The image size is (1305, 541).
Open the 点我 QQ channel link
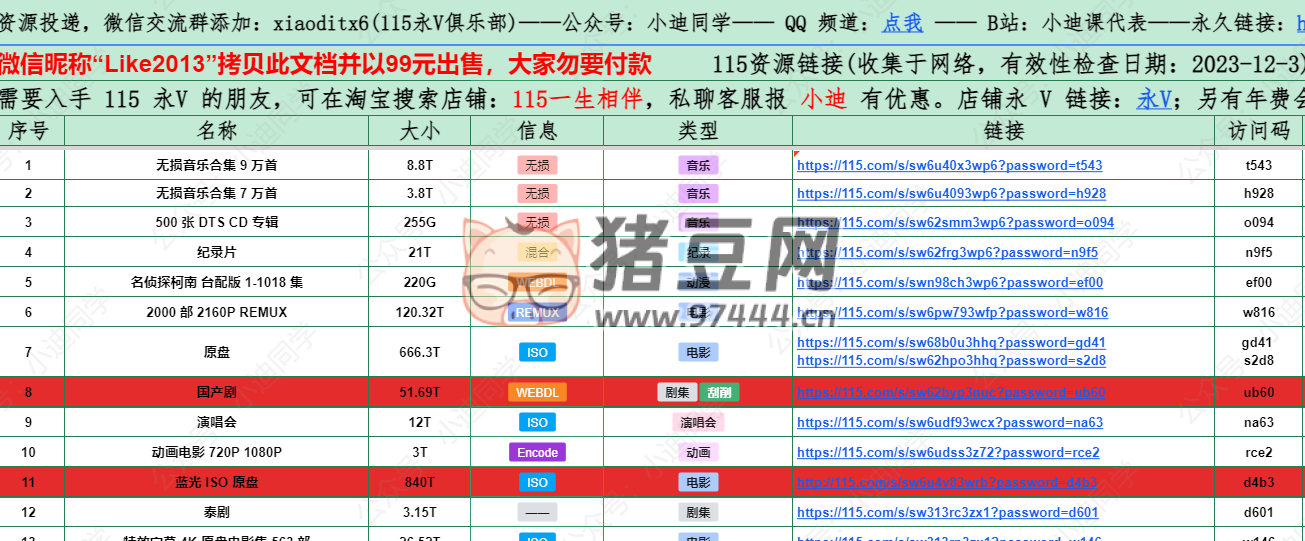(x=903, y=21)
